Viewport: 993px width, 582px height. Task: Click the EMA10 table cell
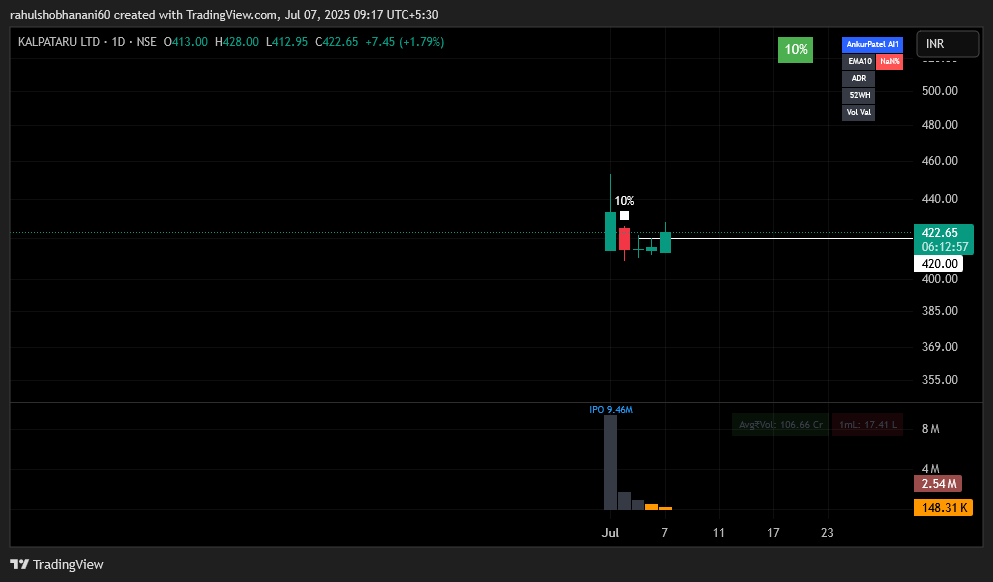tap(859, 61)
